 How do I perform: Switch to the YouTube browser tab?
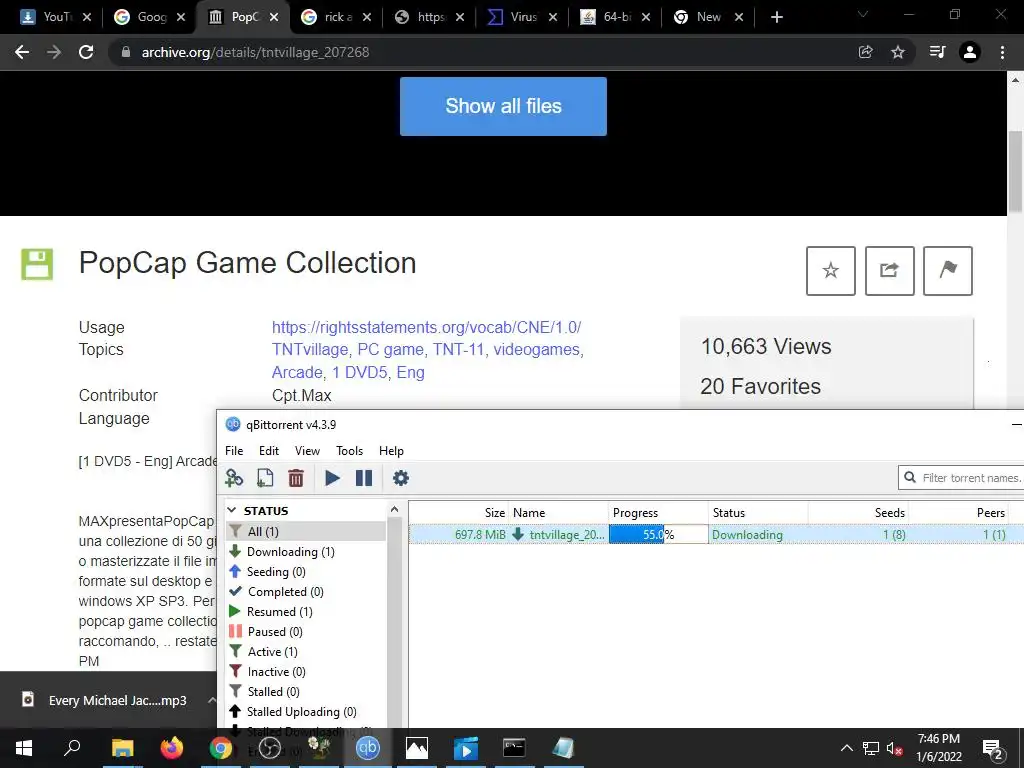pos(56,17)
